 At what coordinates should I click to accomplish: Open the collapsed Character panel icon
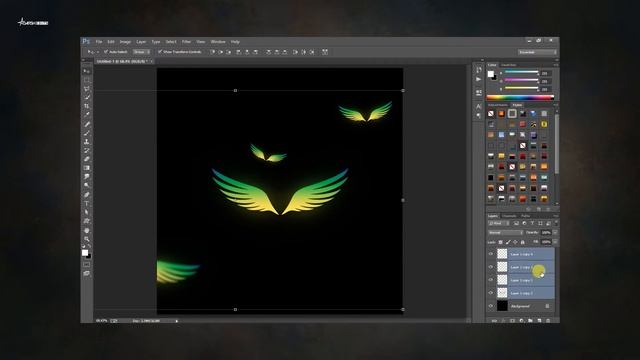[x=478, y=107]
